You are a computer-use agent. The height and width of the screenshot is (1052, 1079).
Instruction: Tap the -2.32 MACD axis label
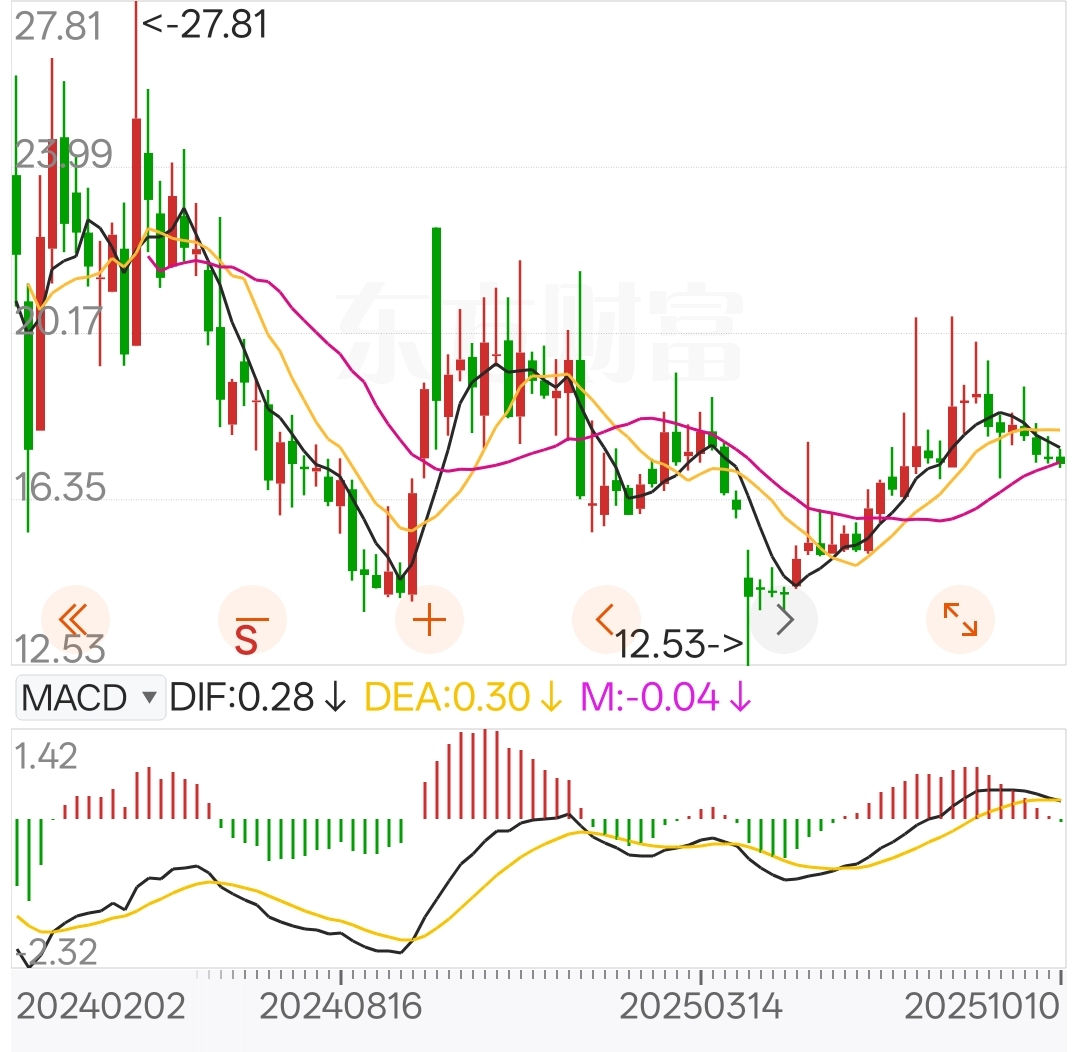[57, 952]
